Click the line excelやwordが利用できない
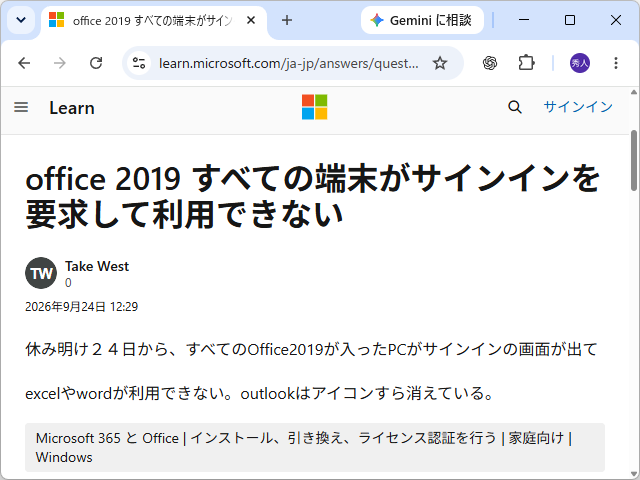640x480 pixels. (x=260, y=393)
